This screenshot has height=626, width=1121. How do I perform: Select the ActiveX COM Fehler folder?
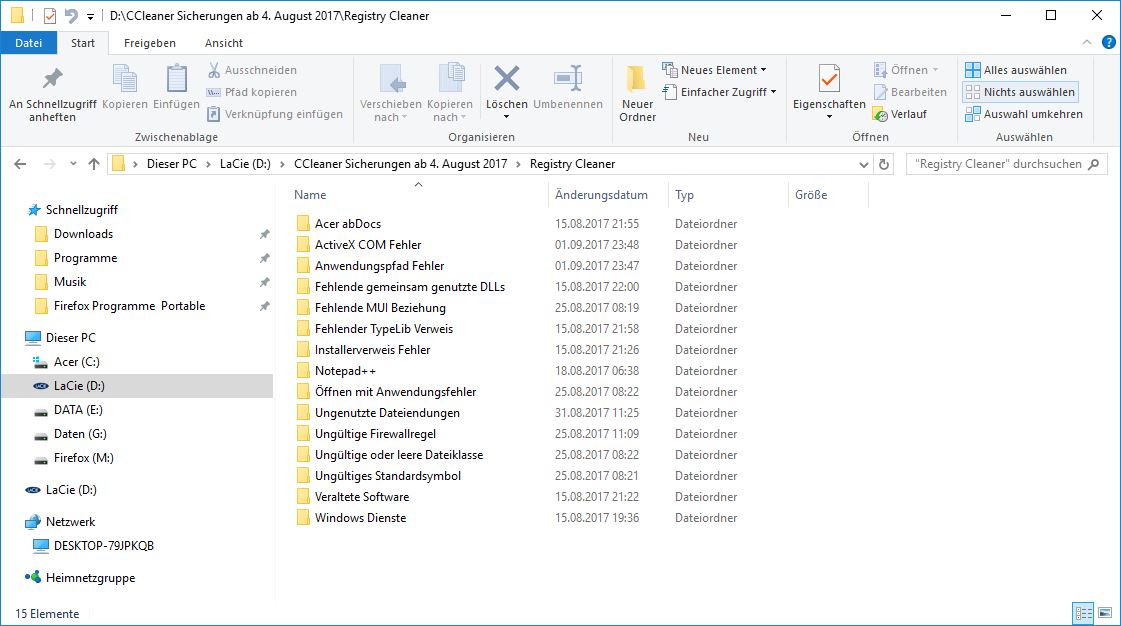tap(367, 244)
